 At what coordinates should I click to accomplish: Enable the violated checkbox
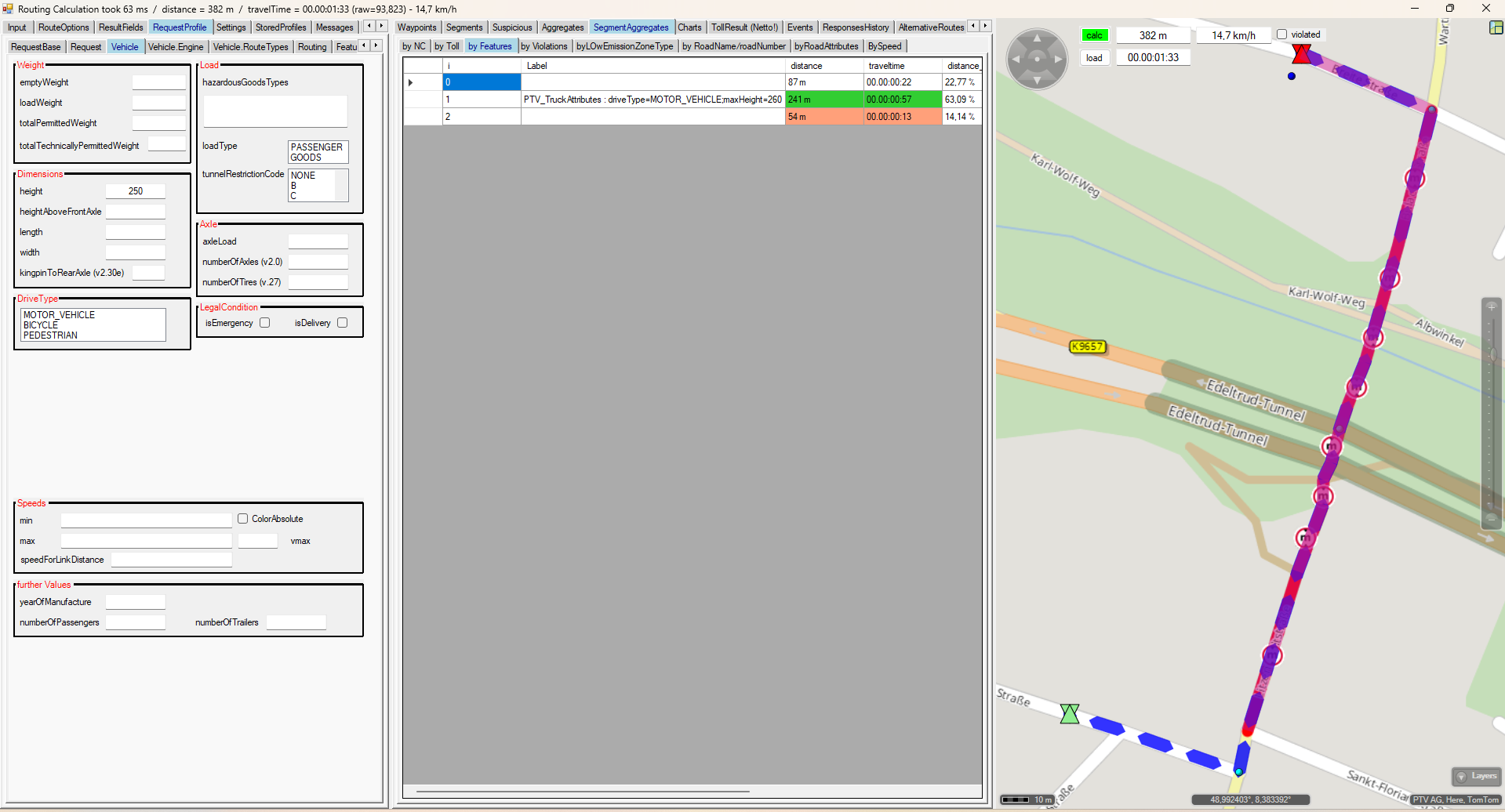pyautogui.click(x=1282, y=34)
